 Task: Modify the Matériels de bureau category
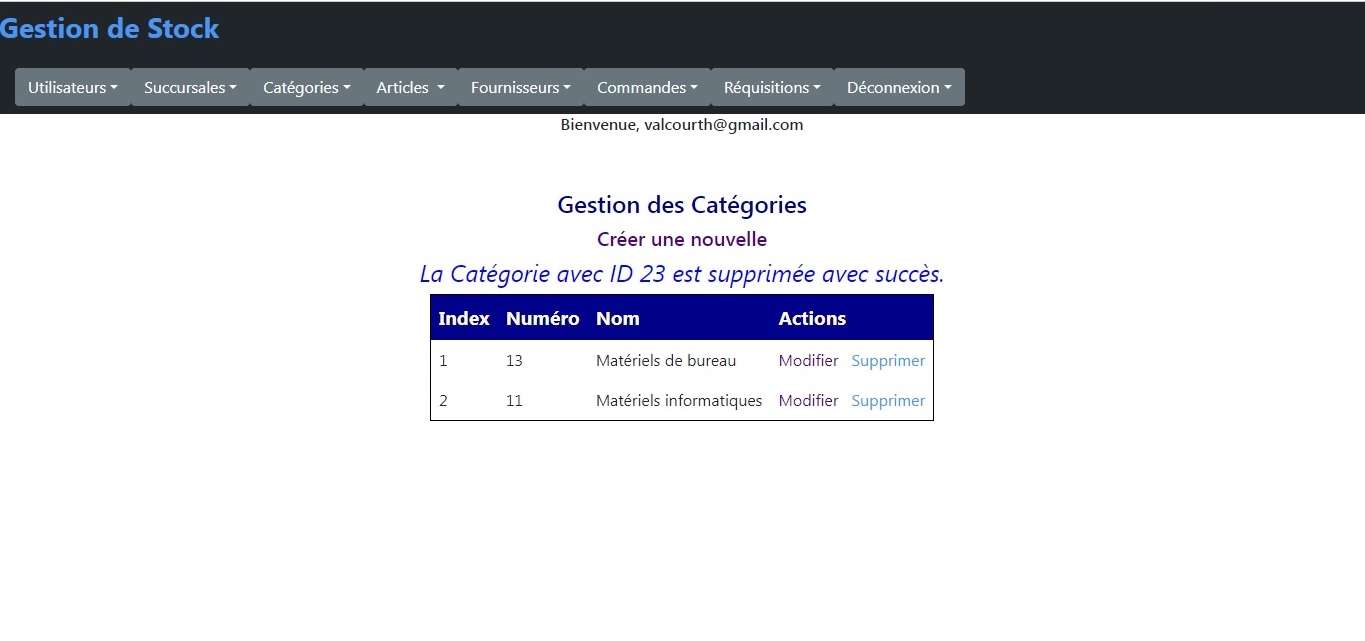pos(808,361)
